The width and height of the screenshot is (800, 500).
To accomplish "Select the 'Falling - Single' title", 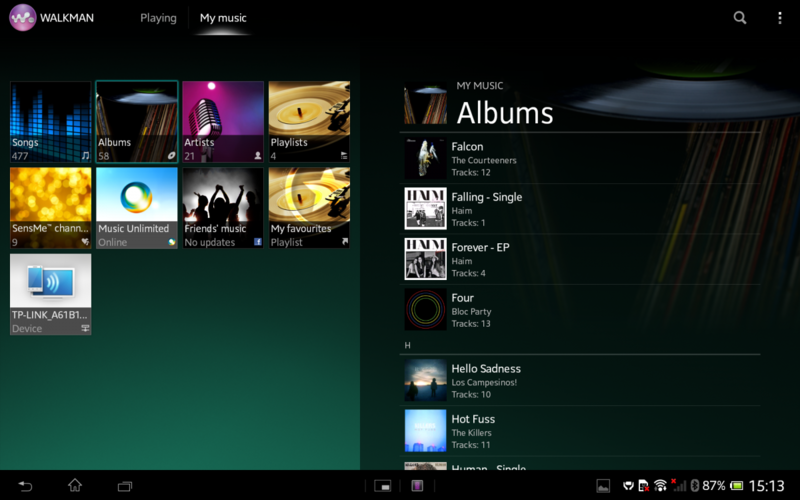I will pos(487,197).
